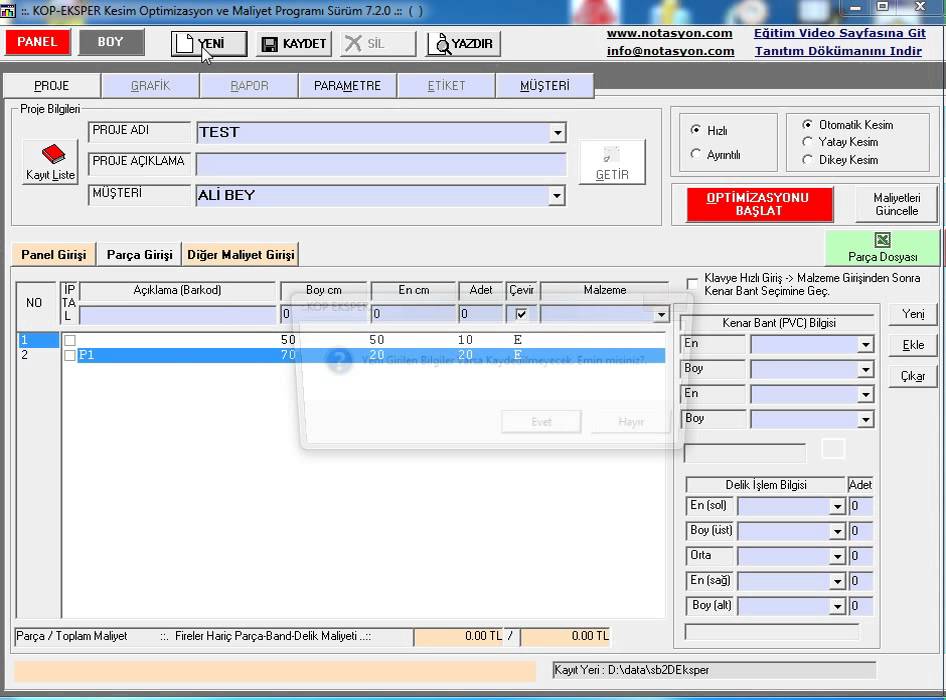Click the Boy cm entry field
This screenshot has height=700, width=946.
click(x=324, y=314)
